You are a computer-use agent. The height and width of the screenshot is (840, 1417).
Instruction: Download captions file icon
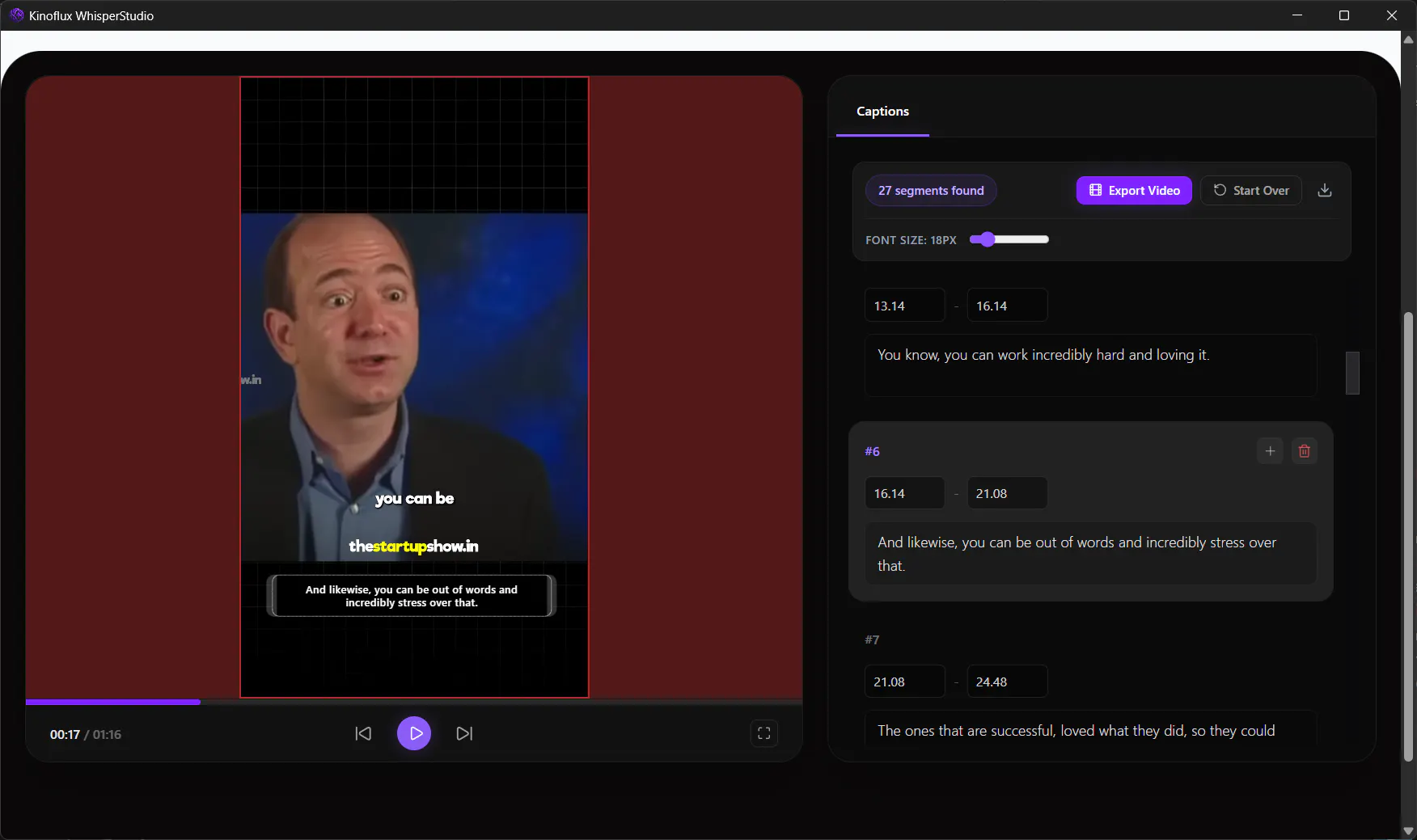1325,190
